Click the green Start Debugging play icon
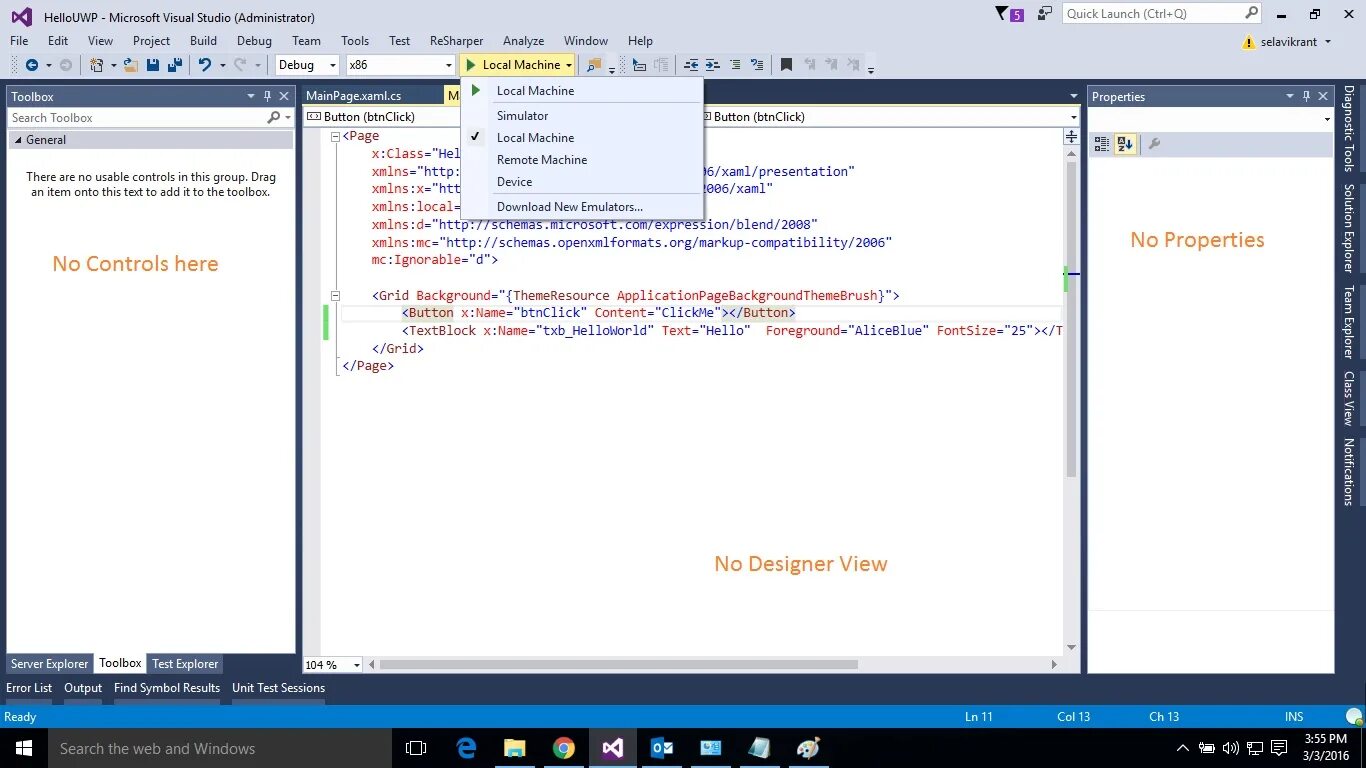 471,65
